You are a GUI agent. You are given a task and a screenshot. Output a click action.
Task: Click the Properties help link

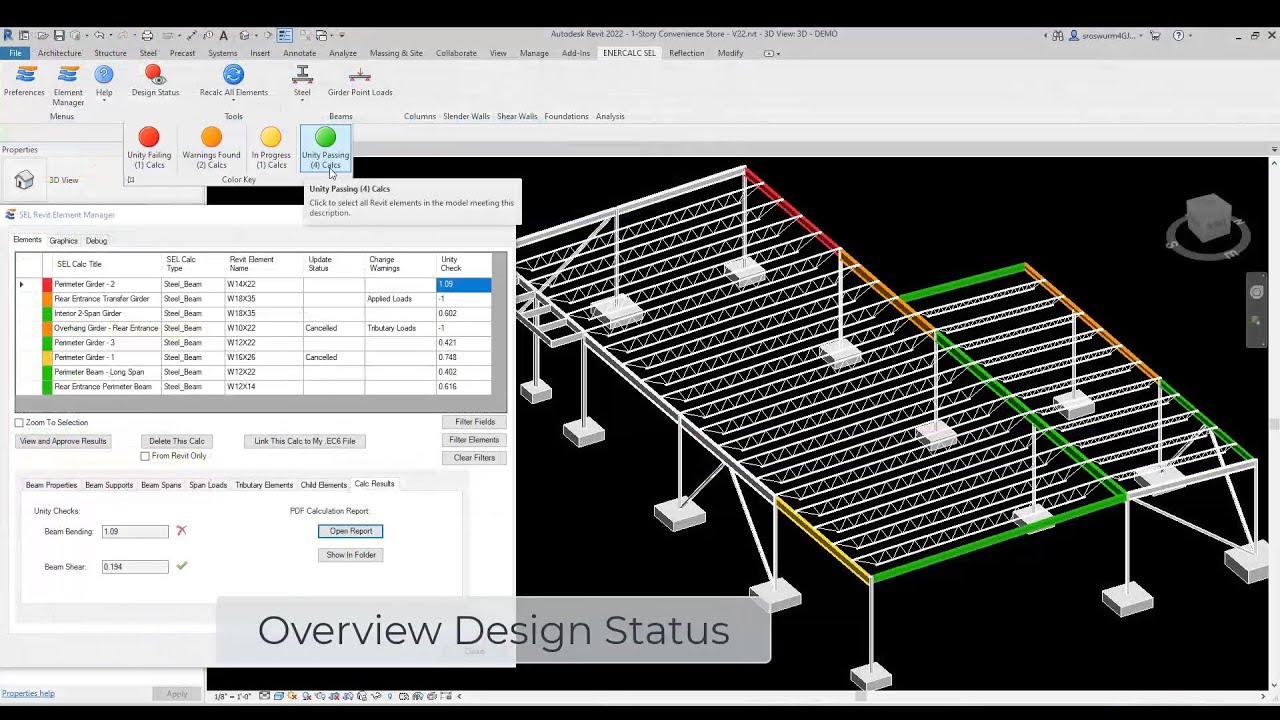[28, 693]
